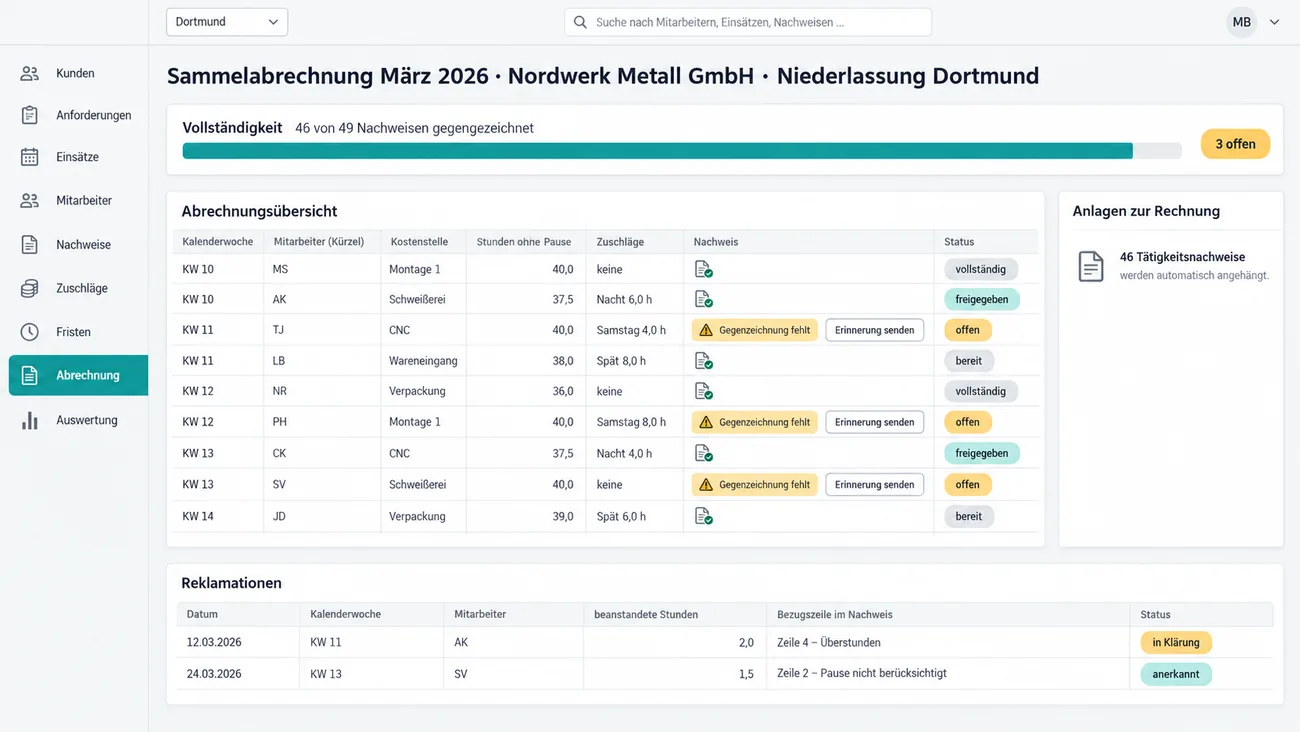Click '46 von 49 Nachweisen gegengezeichnet' text

tap(414, 128)
